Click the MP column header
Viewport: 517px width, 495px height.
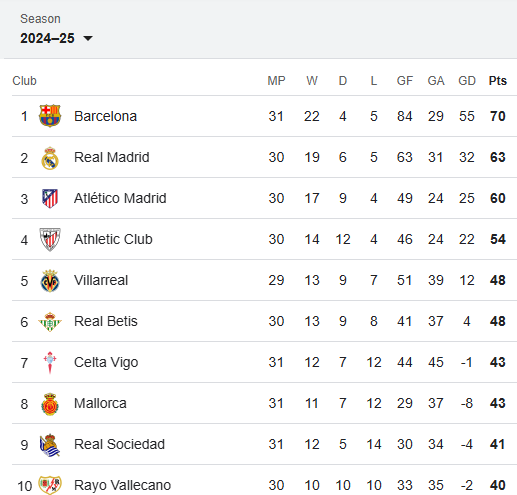276,81
